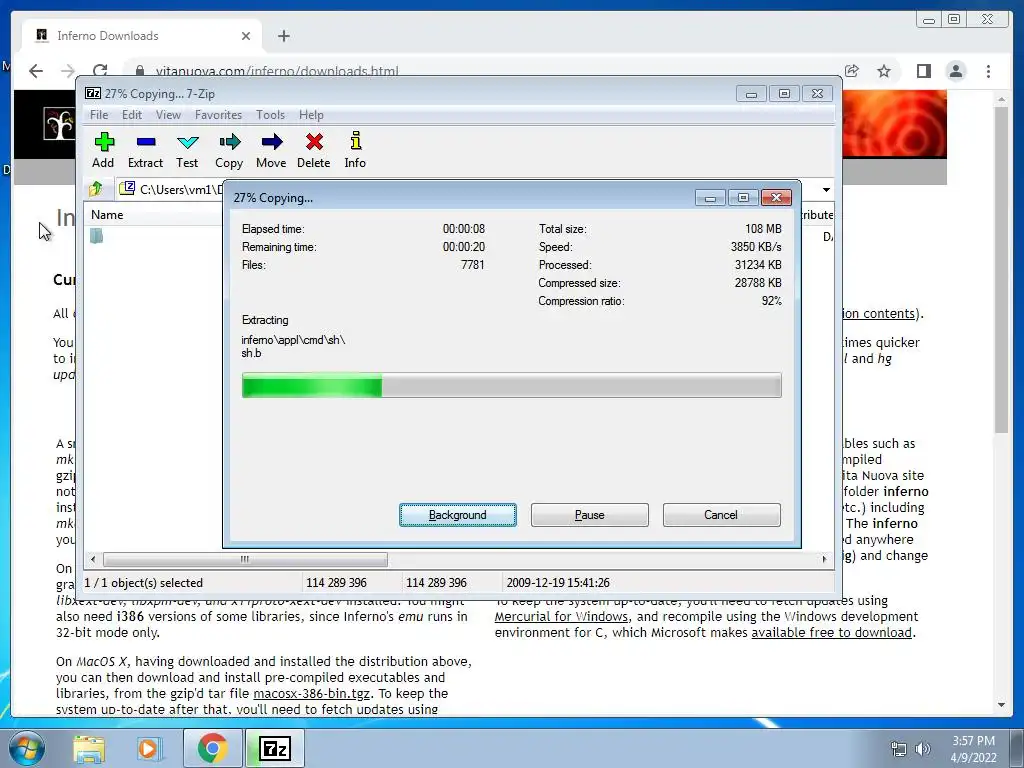The height and width of the screenshot is (768, 1024).
Task: Click the 7-Zip path field
Action: click(171, 189)
